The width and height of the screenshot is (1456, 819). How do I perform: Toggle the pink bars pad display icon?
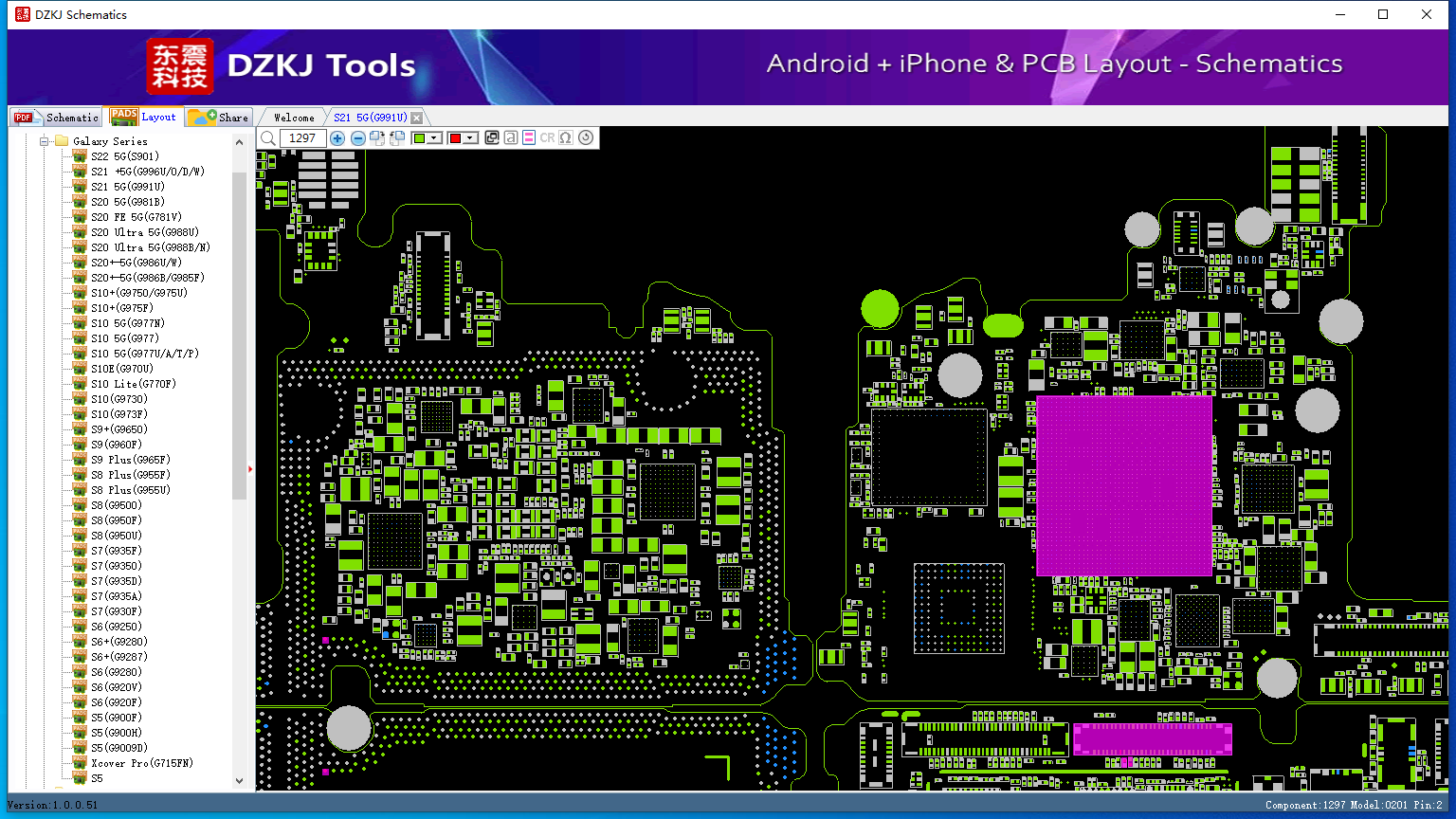coord(529,138)
